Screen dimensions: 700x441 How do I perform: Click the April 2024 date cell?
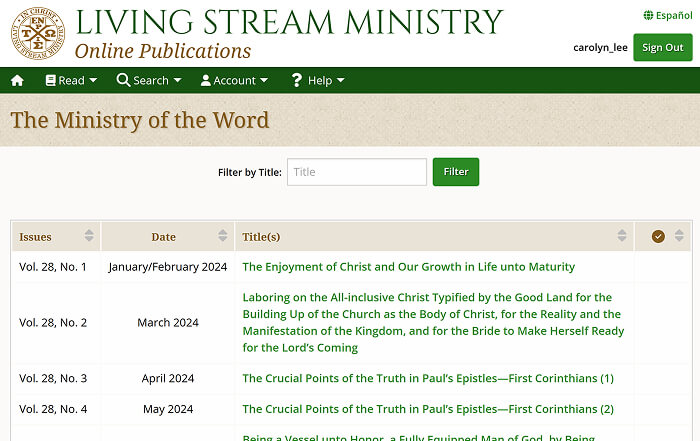point(168,379)
